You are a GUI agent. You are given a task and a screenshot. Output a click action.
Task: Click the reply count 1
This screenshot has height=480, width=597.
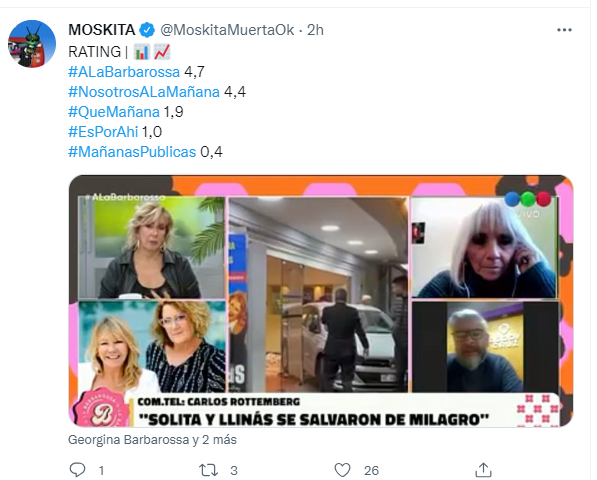(x=101, y=470)
